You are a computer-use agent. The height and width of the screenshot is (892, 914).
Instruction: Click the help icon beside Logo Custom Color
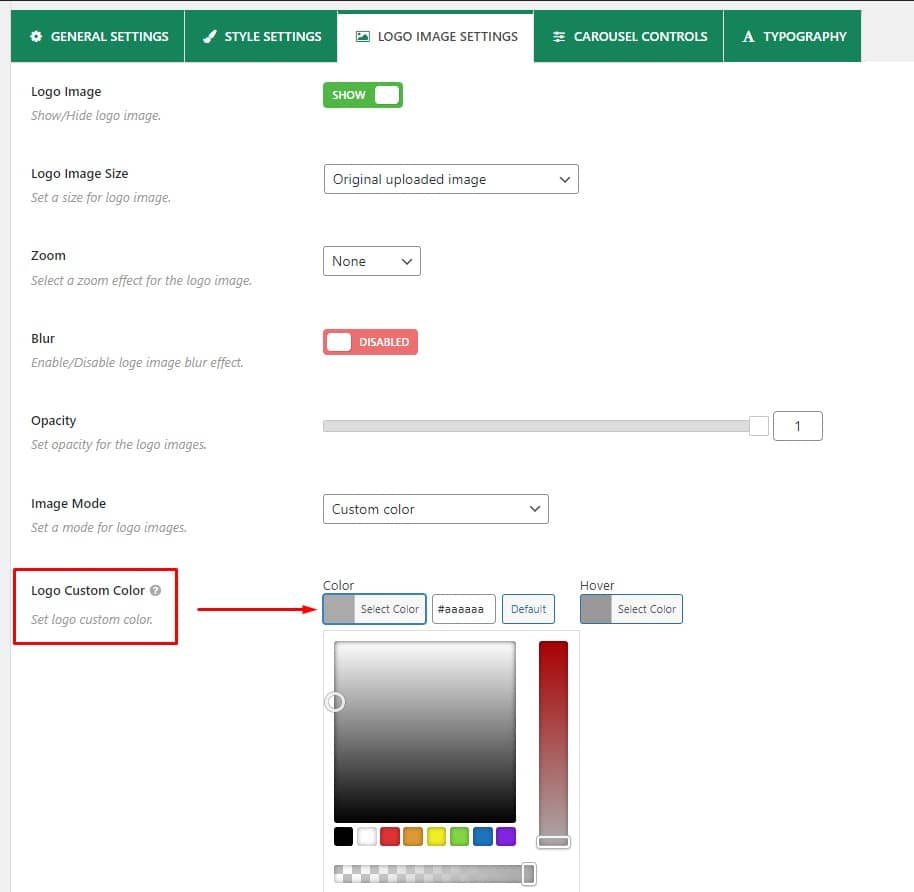[x=156, y=590]
